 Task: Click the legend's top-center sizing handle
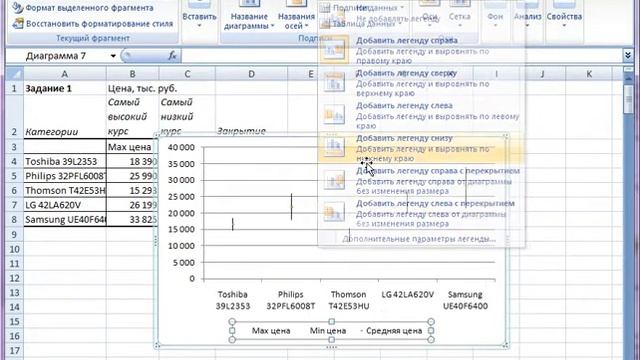331,322
